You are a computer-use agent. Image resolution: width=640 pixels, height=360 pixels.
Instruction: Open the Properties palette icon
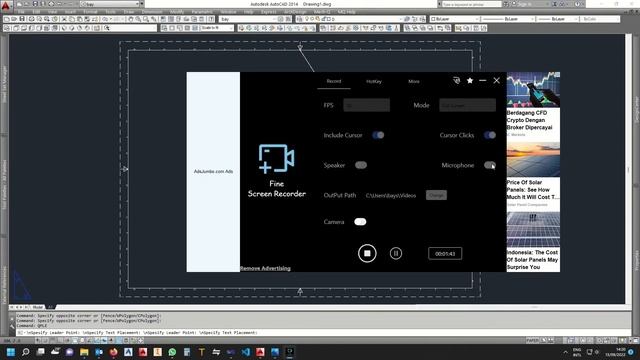163,19
